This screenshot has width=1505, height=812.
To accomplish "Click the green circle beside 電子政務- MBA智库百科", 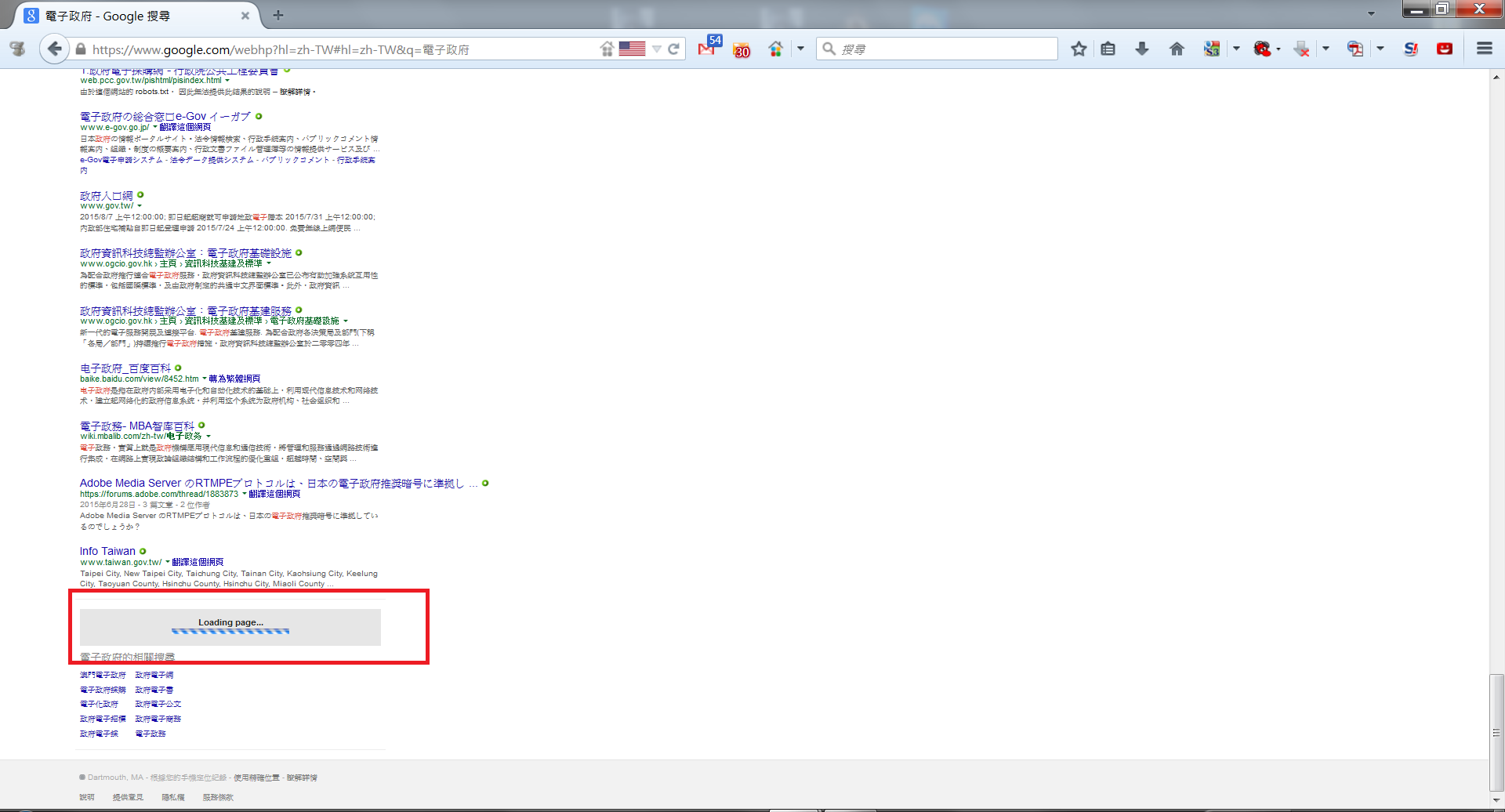I will (x=201, y=426).
